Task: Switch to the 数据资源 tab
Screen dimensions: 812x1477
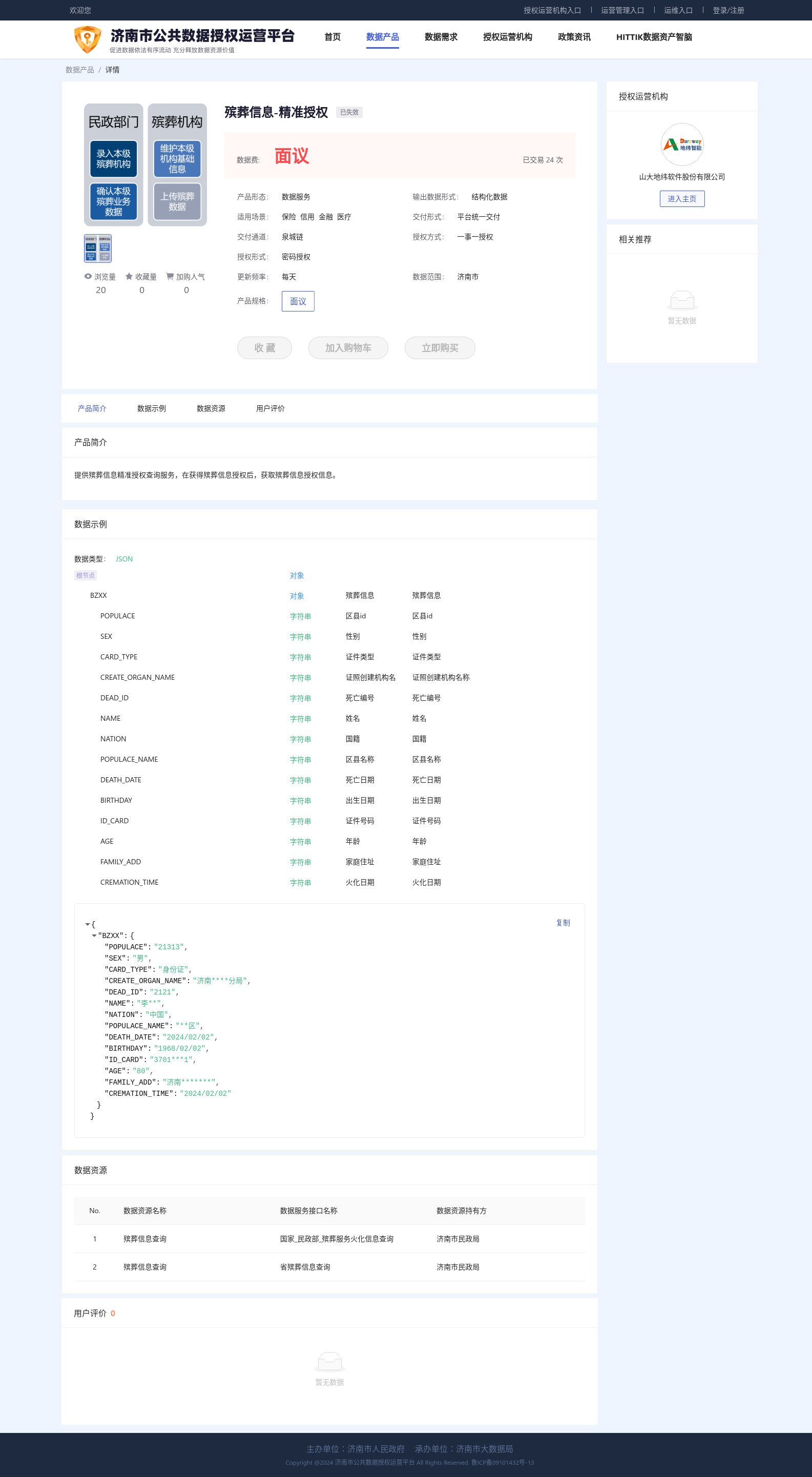Action: click(211, 408)
